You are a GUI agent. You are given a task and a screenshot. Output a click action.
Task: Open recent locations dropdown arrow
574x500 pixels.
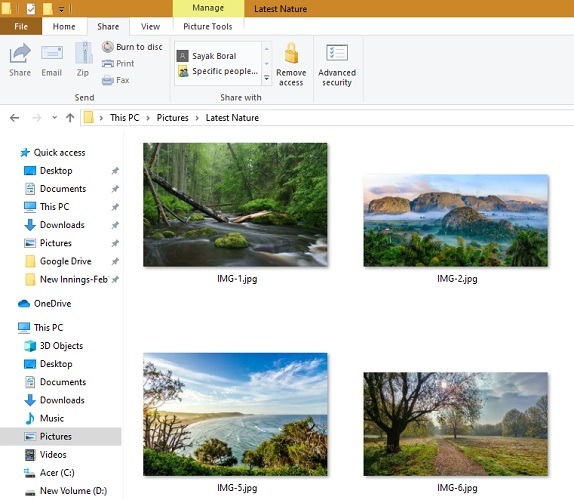[x=55, y=117]
